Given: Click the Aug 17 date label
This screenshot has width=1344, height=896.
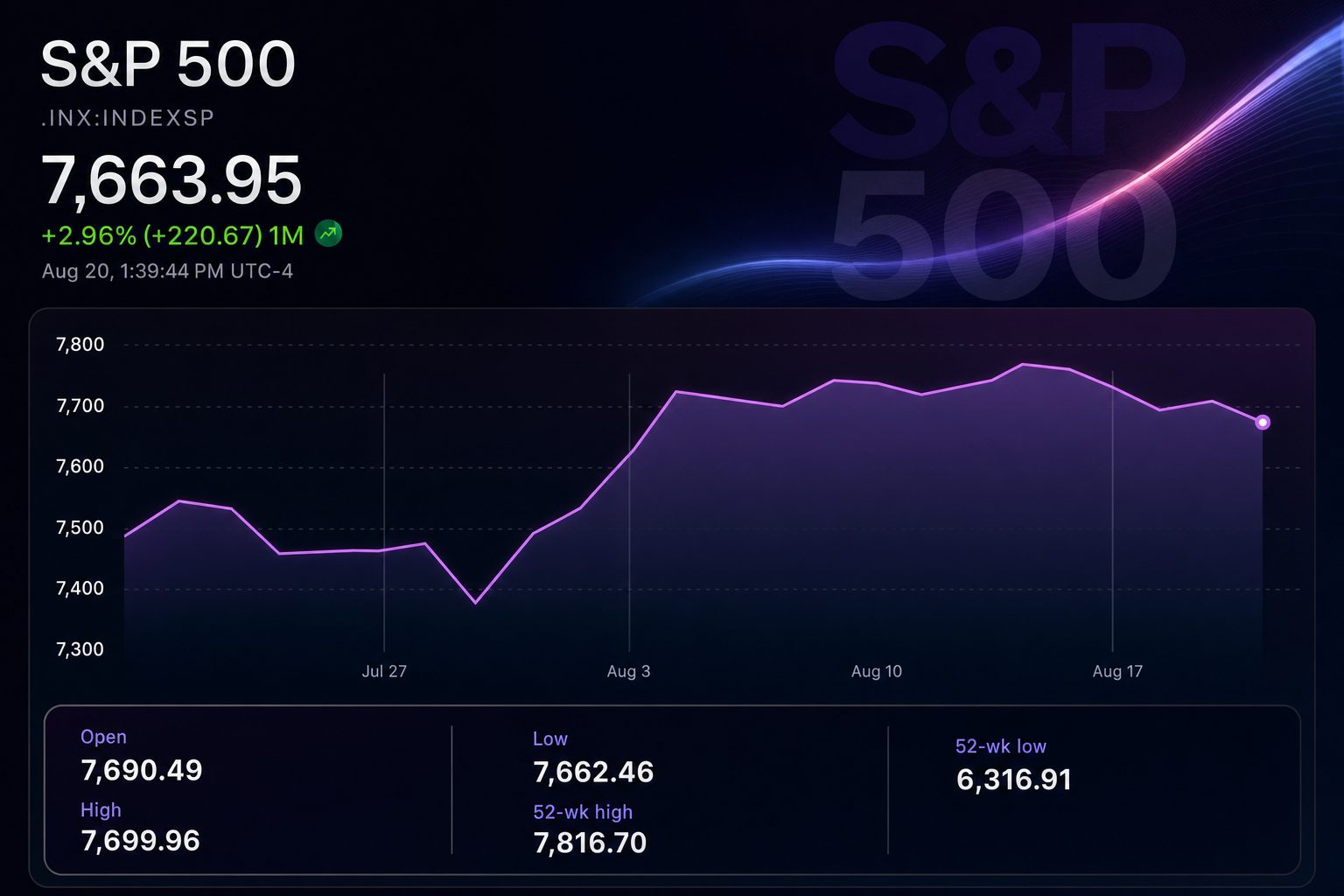Looking at the screenshot, I should (x=1117, y=671).
